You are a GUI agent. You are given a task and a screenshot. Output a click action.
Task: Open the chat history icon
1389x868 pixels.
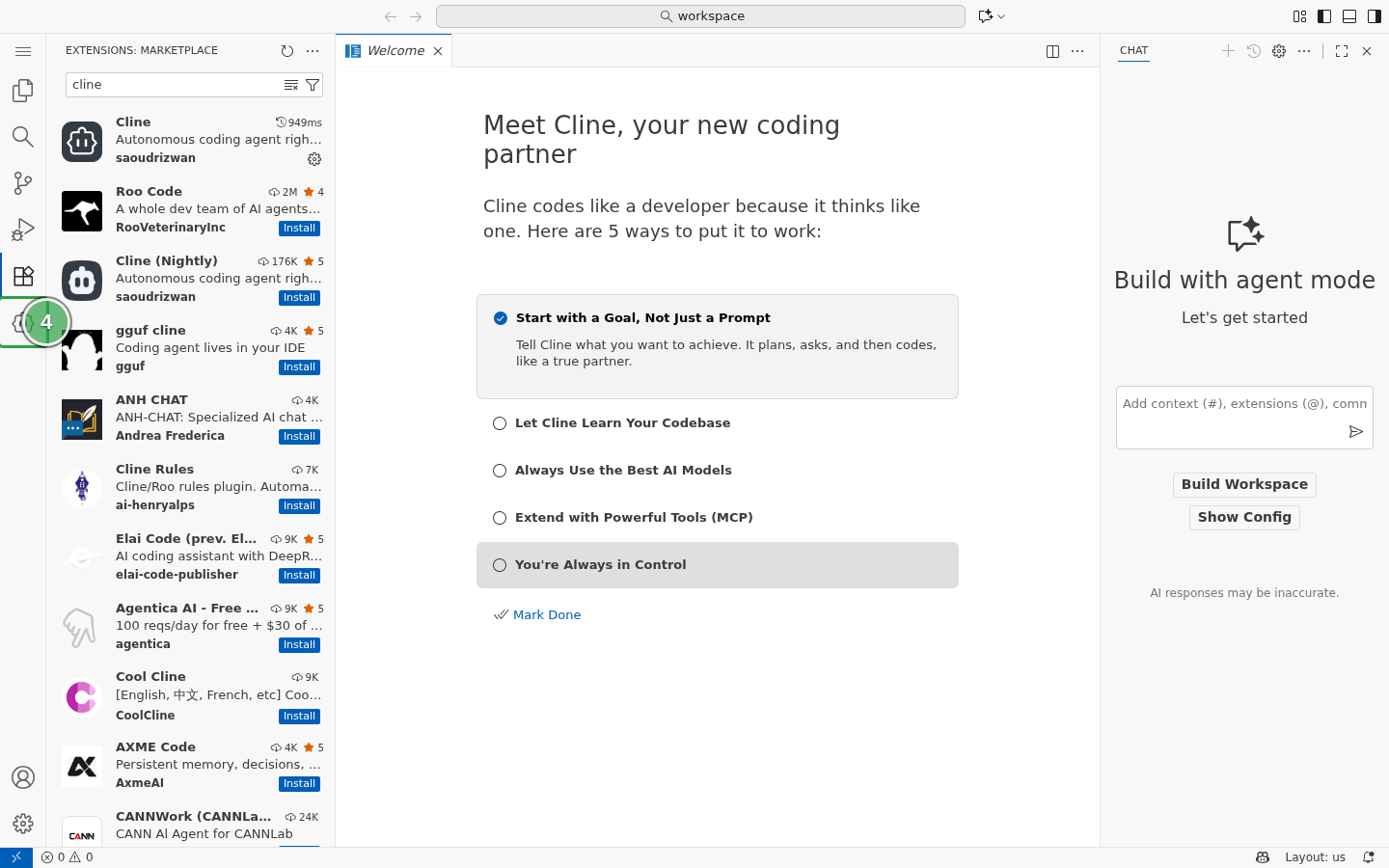pos(1254,51)
